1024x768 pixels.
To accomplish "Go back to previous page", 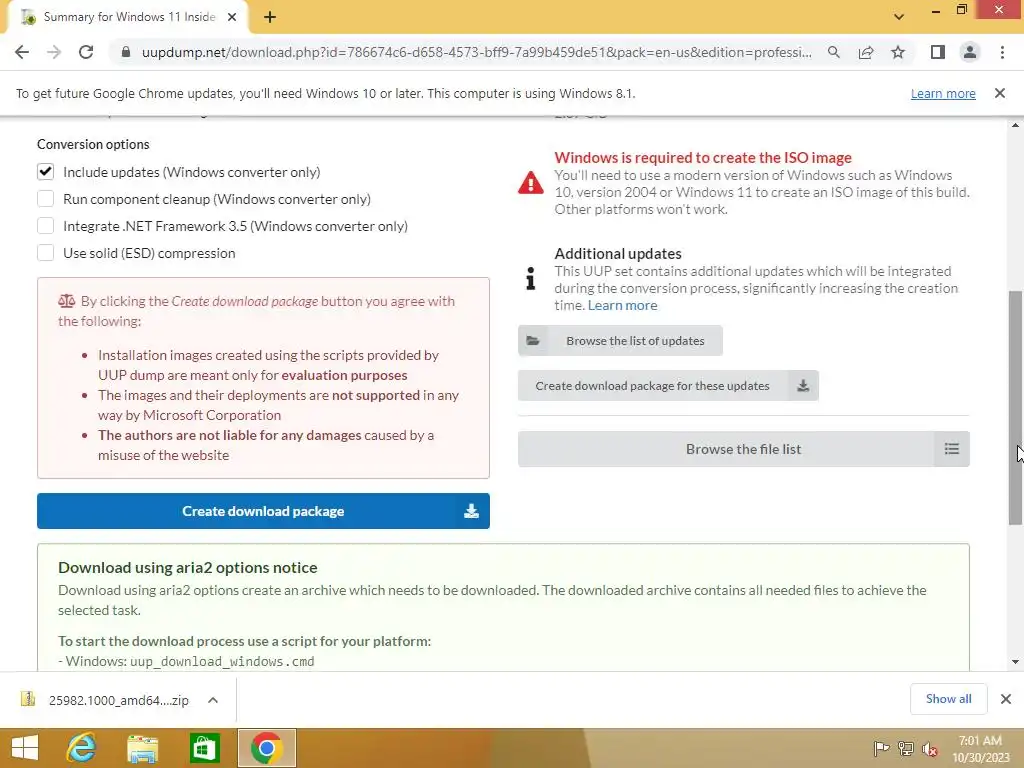I will coord(22,52).
